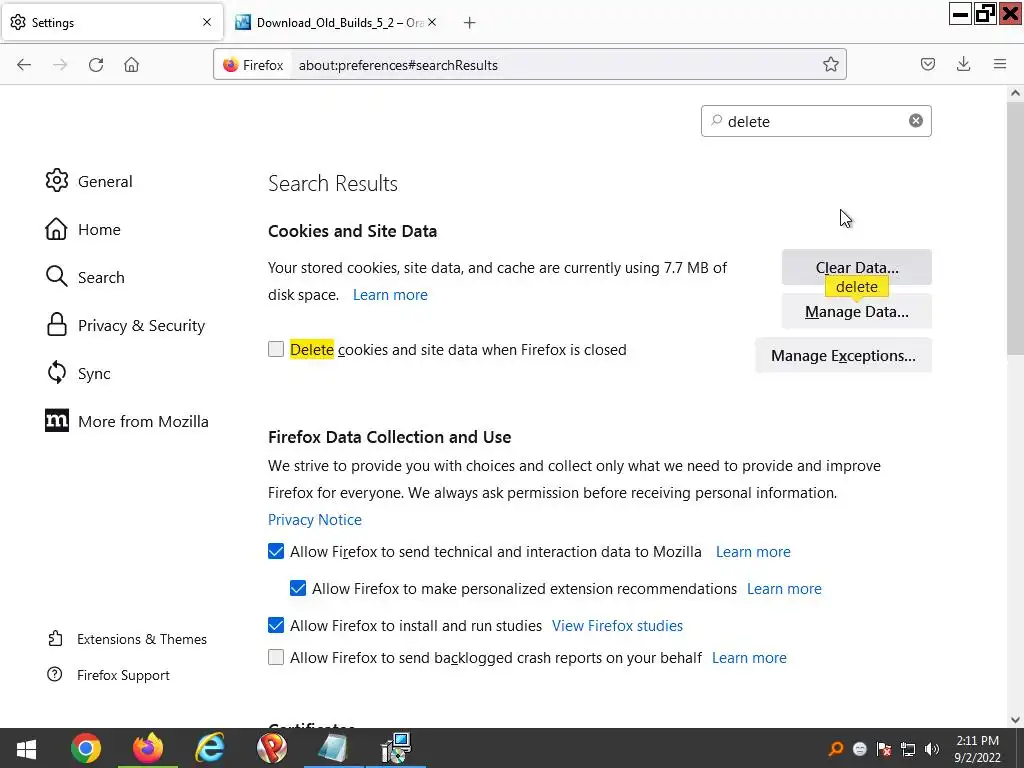
Task: Open Learn more for technical data
Action: (753, 552)
